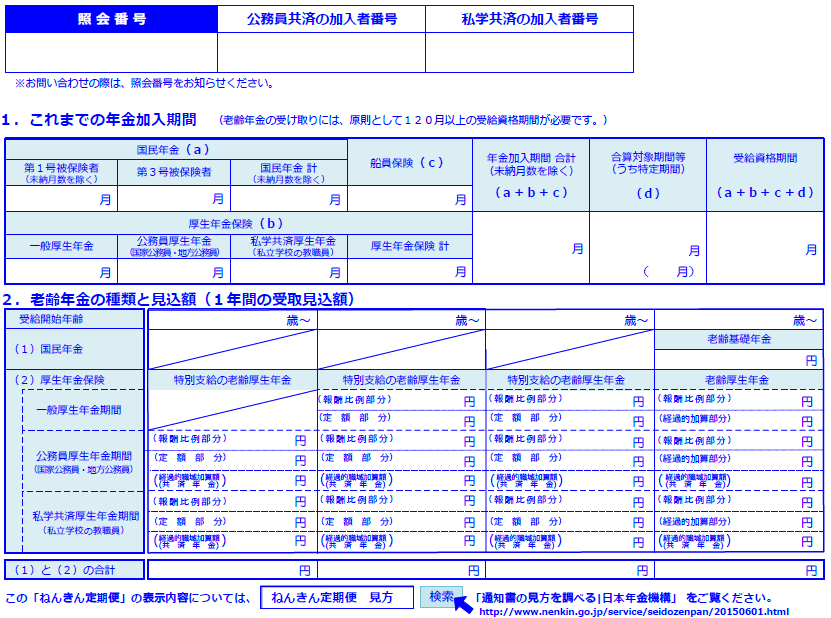This screenshot has height=618, width=831.
Task: Click the ※お問い合わせの際は note text
Action: click(x=144, y=83)
